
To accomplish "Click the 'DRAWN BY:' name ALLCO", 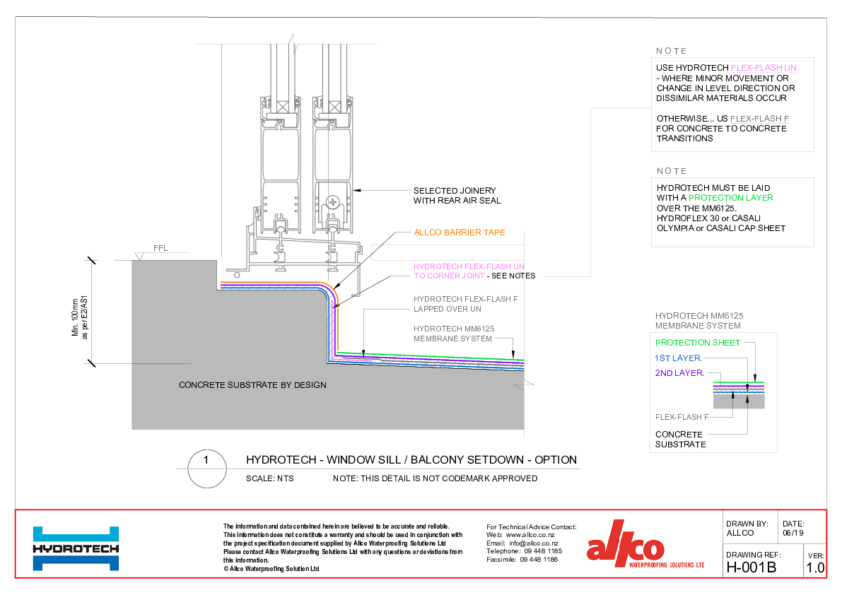I will click(x=740, y=533).
